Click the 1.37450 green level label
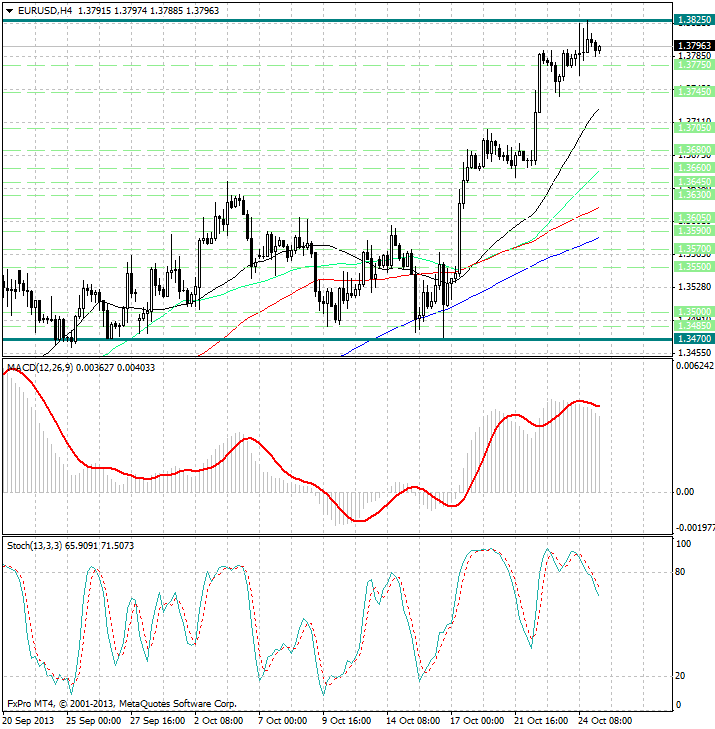Viewport: 715px width, 729px height. tap(694, 92)
